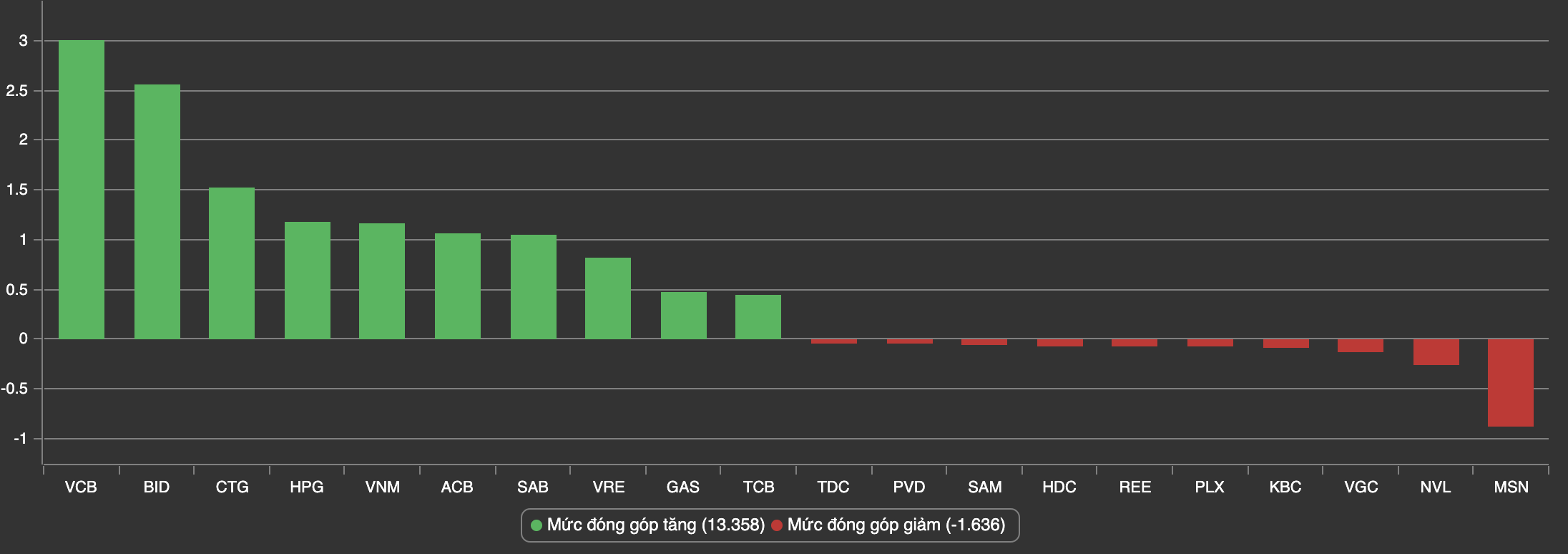This screenshot has width=1568, height=554.
Task: Click the -0.5 y-axis value
Action: (14, 389)
